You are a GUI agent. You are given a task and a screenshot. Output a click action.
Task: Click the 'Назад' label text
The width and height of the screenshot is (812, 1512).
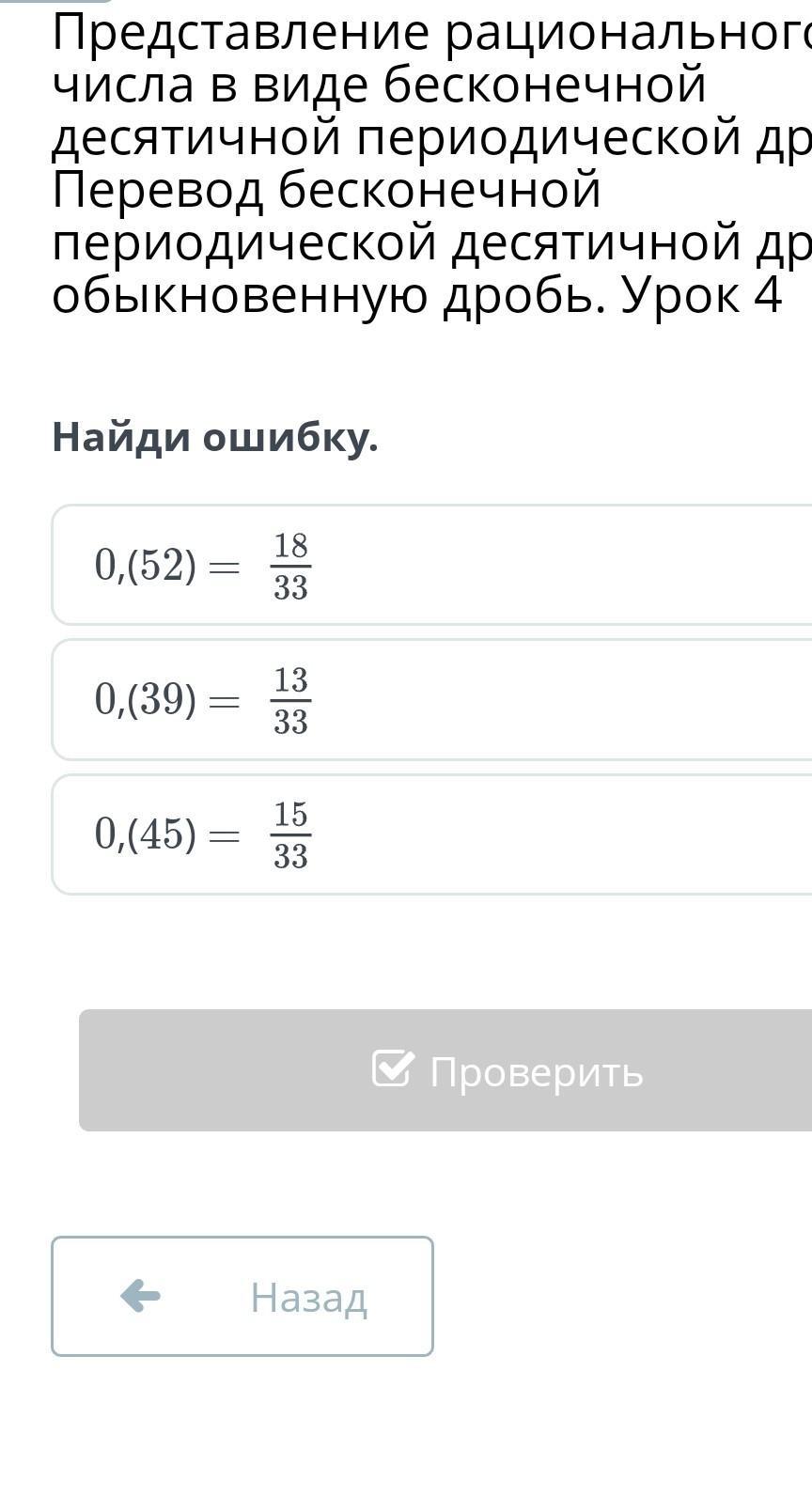pyautogui.click(x=308, y=1298)
